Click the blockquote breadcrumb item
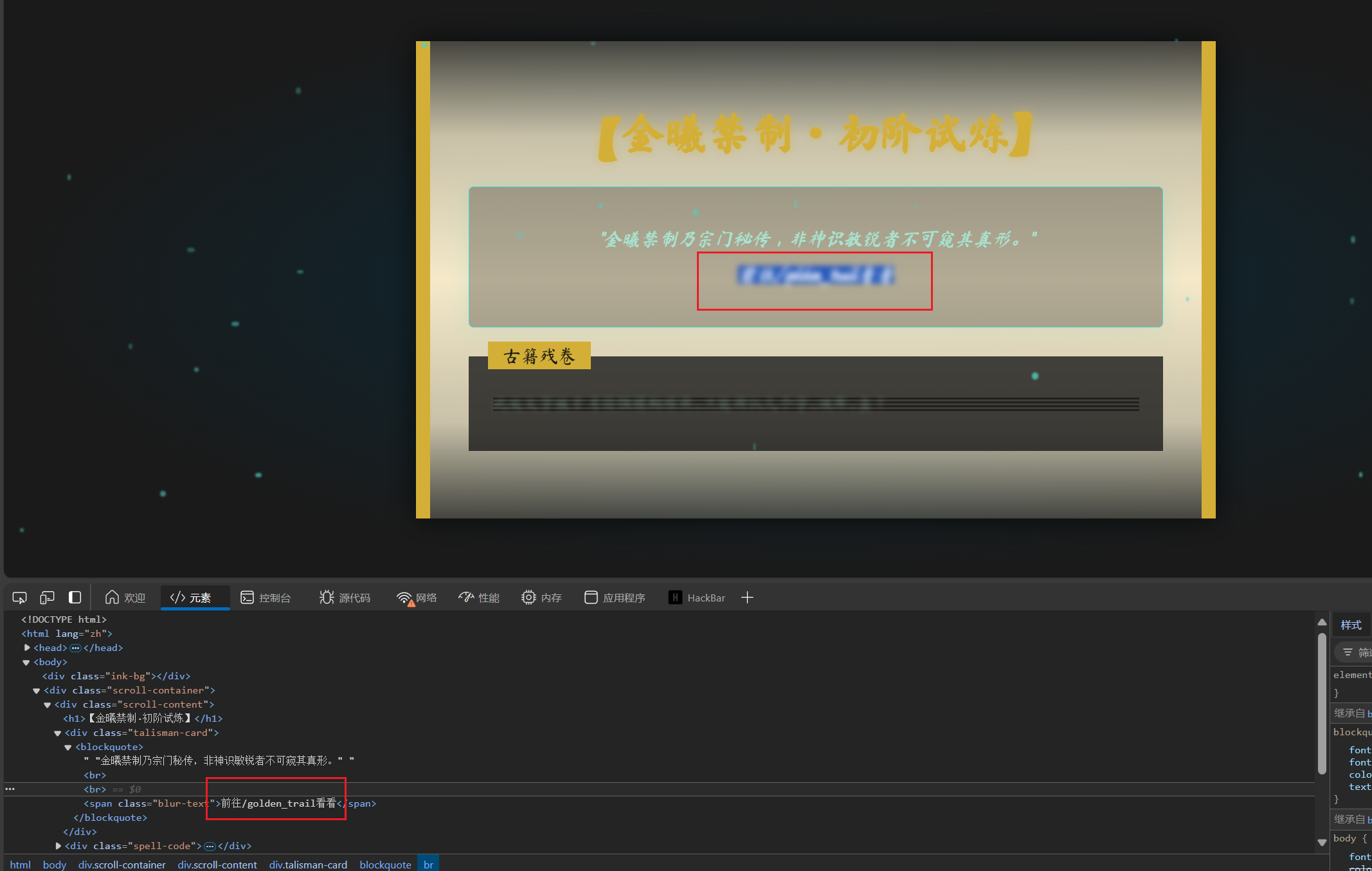This screenshot has width=1372, height=871. tap(385, 865)
